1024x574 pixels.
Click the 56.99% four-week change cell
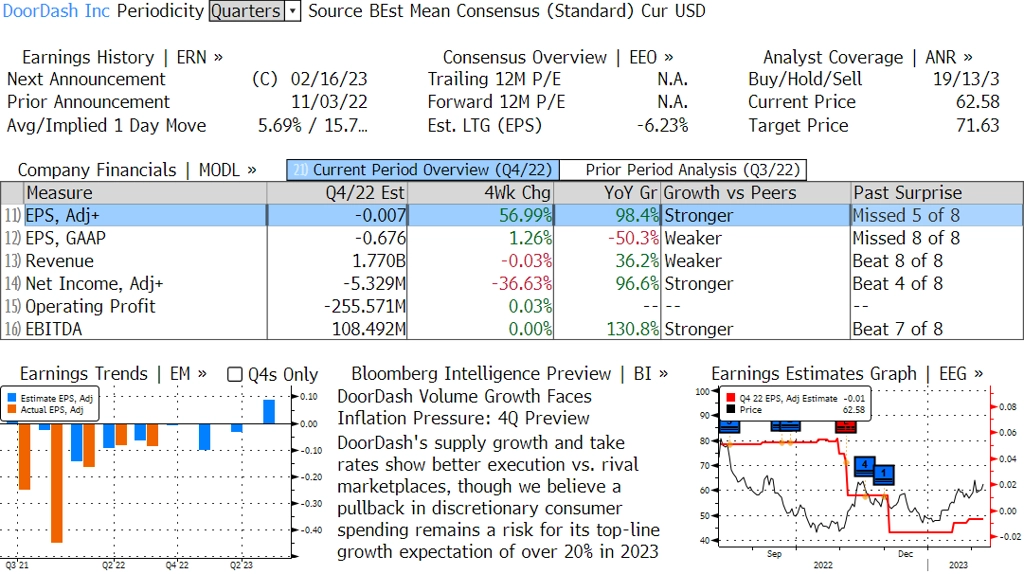pos(481,215)
